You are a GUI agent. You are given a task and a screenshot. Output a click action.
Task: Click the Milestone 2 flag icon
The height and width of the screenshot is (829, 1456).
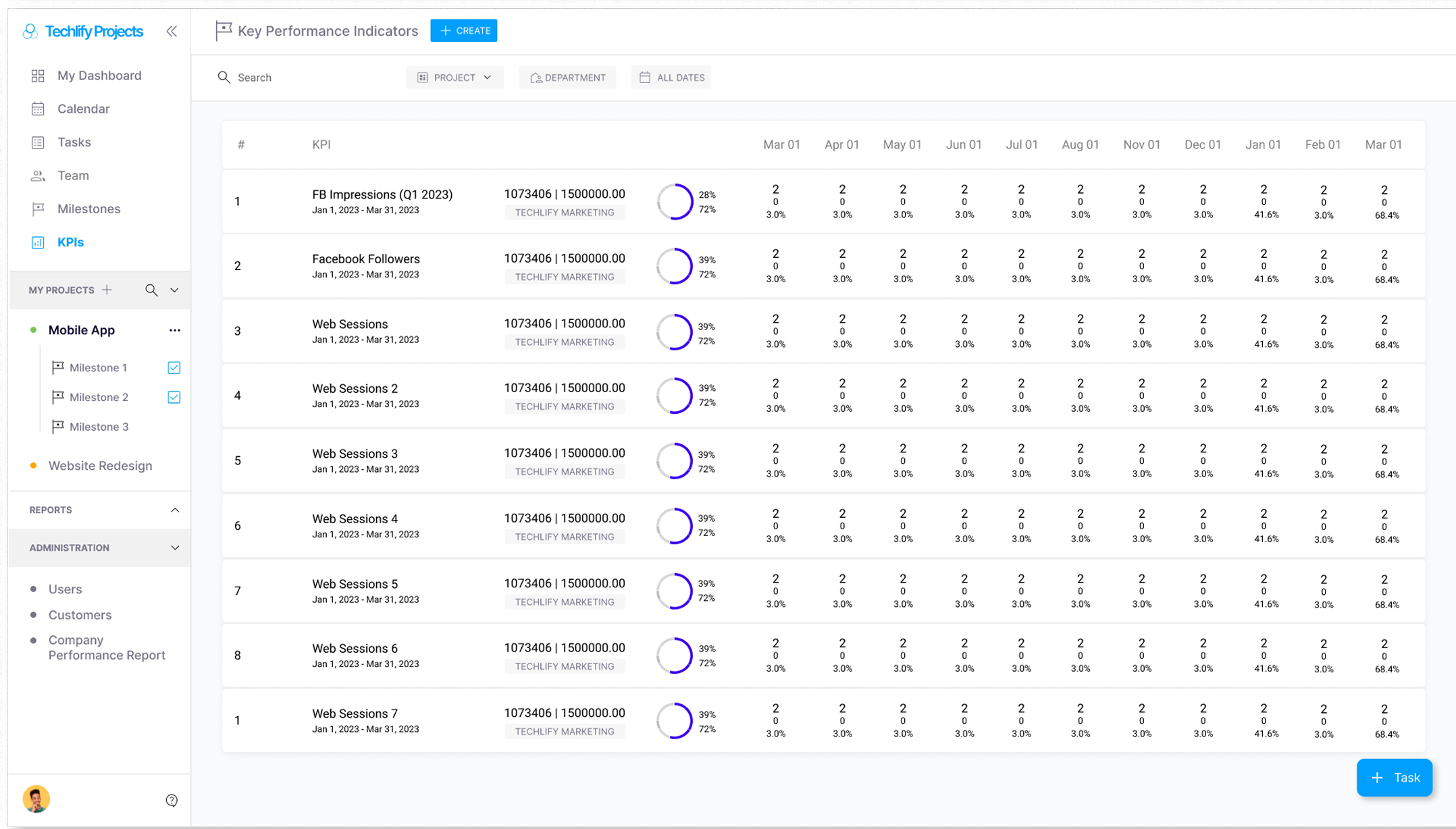point(58,397)
